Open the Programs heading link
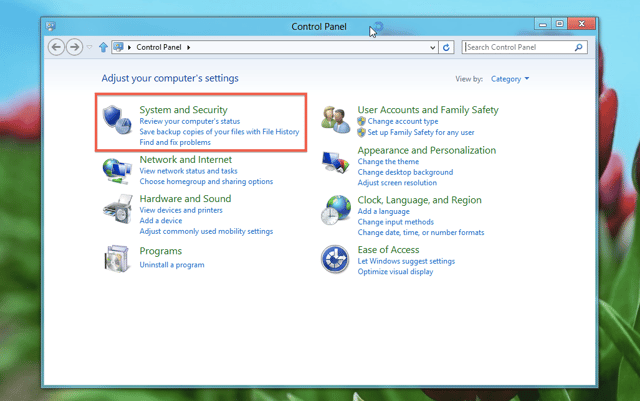The height and width of the screenshot is (401, 640). [x=160, y=251]
